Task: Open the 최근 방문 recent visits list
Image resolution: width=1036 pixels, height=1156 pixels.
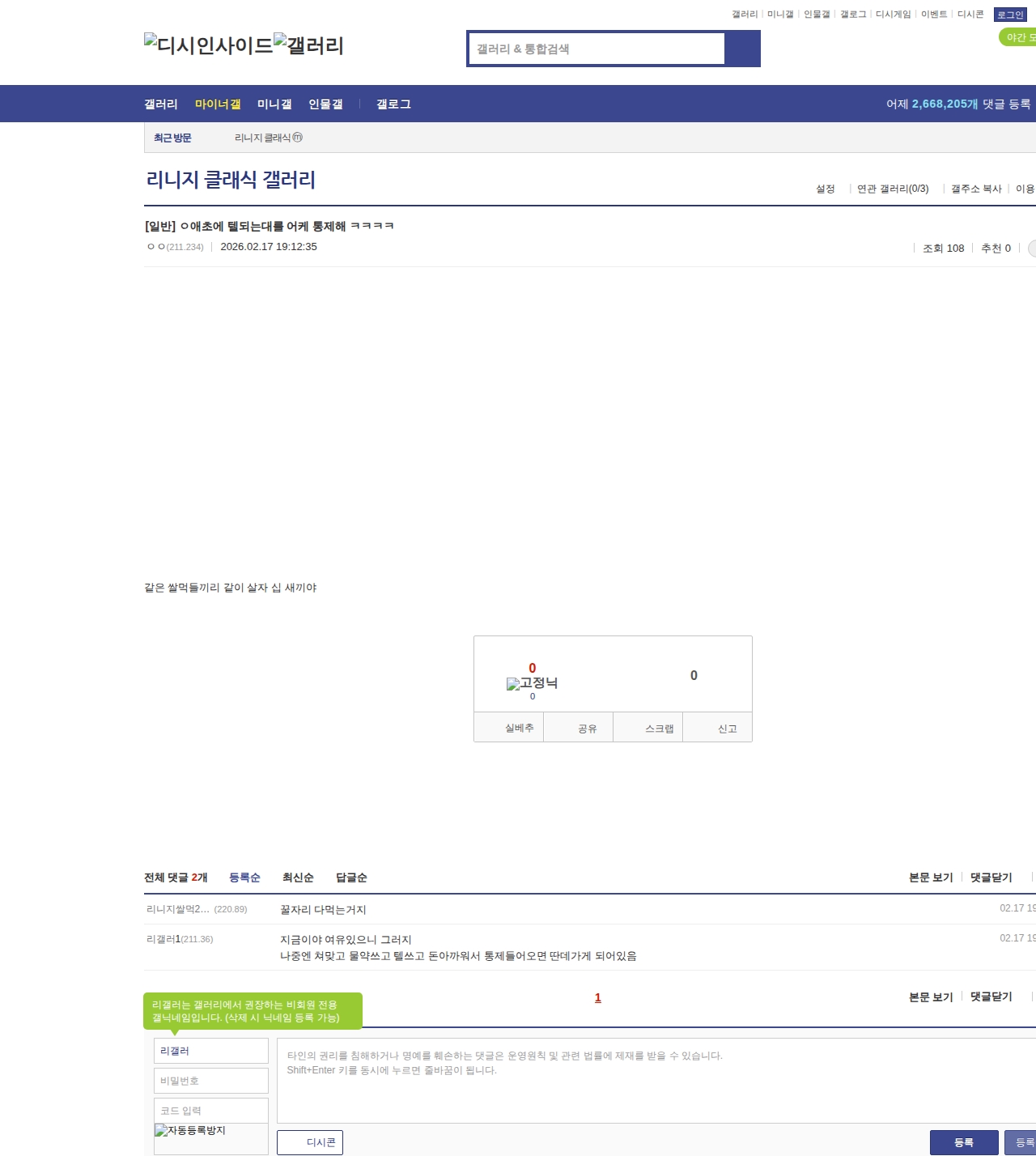Action: point(172,138)
